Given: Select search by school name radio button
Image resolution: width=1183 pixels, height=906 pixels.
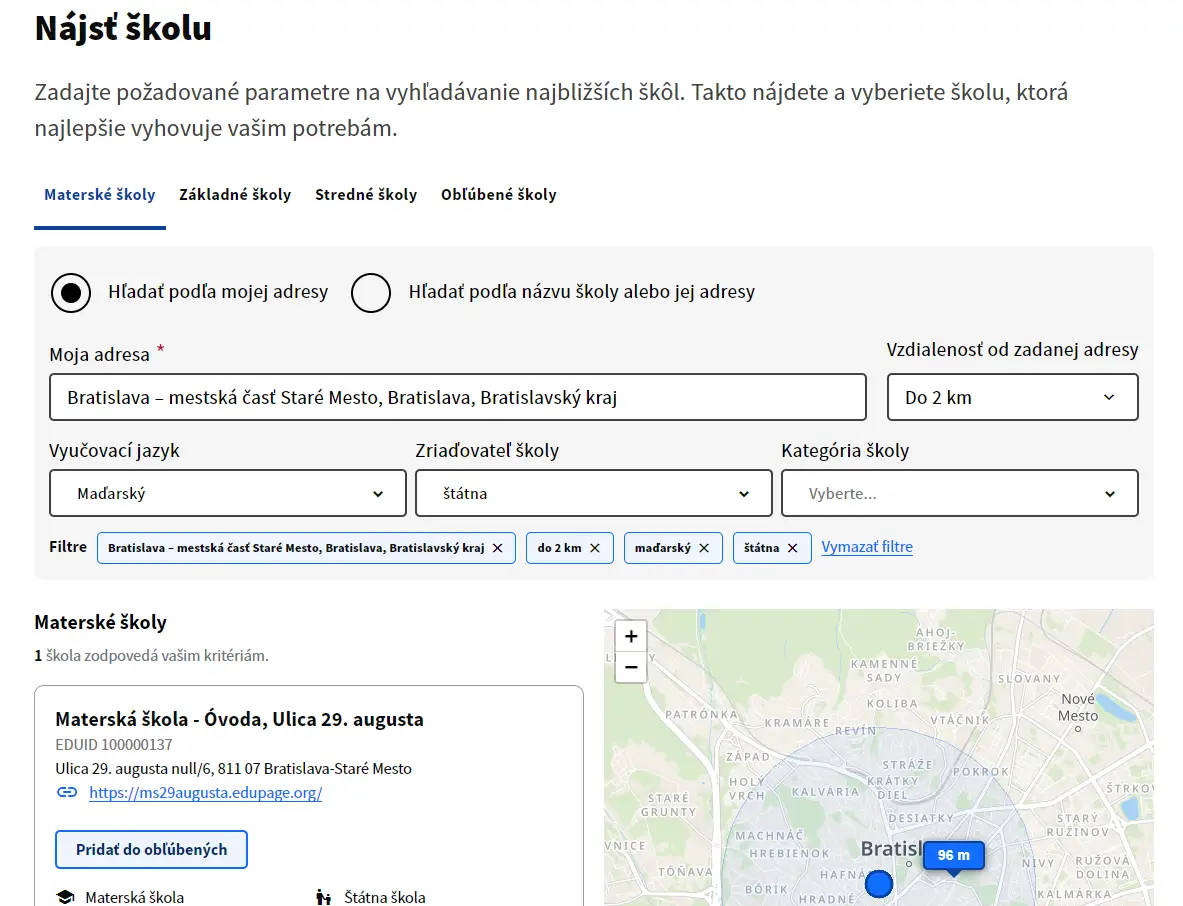Looking at the screenshot, I should point(371,293).
